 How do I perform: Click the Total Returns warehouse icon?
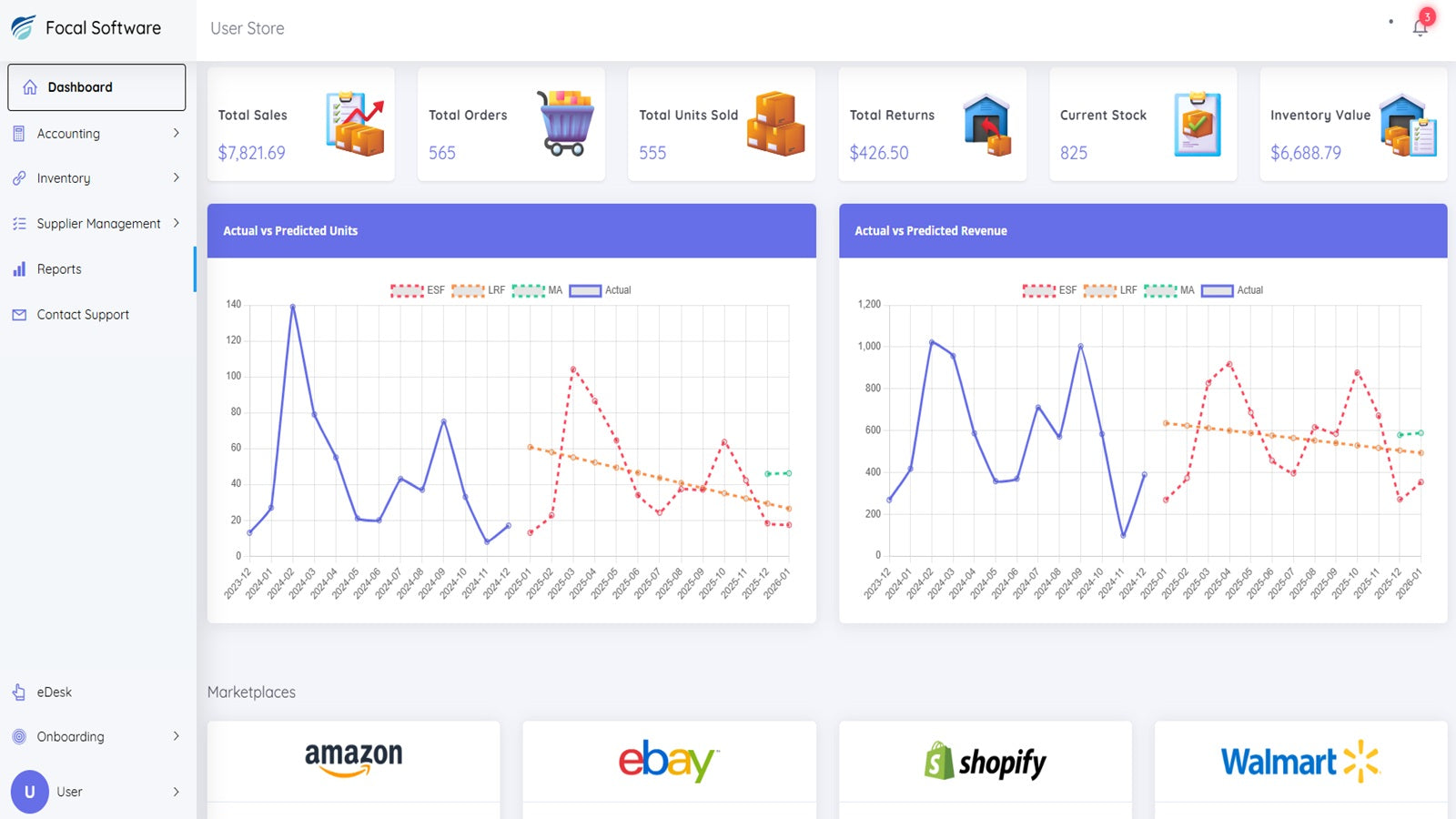coord(987,124)
